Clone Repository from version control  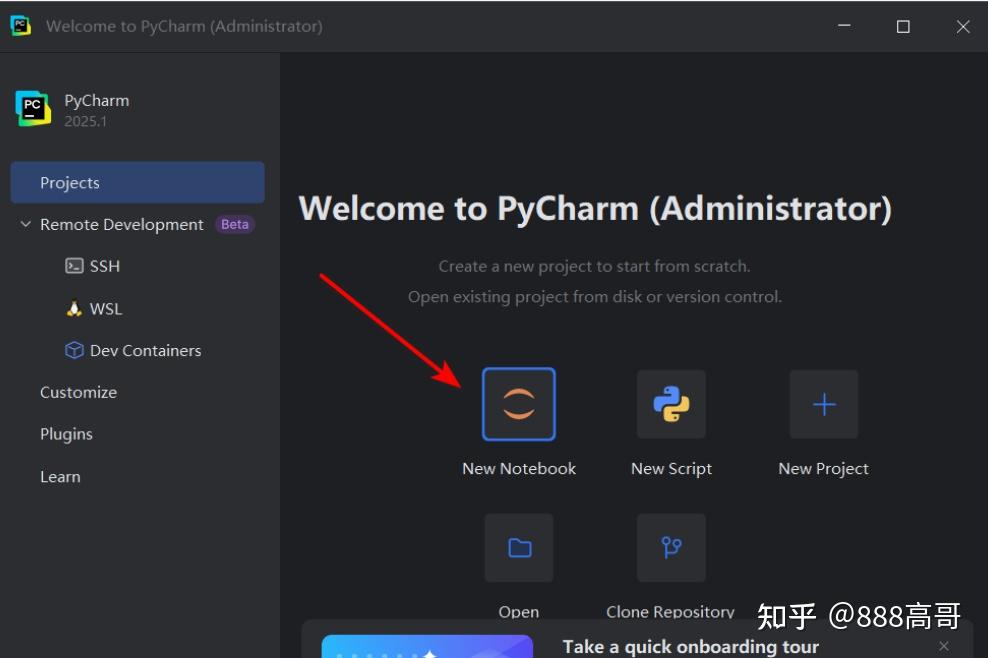[670, 548]
